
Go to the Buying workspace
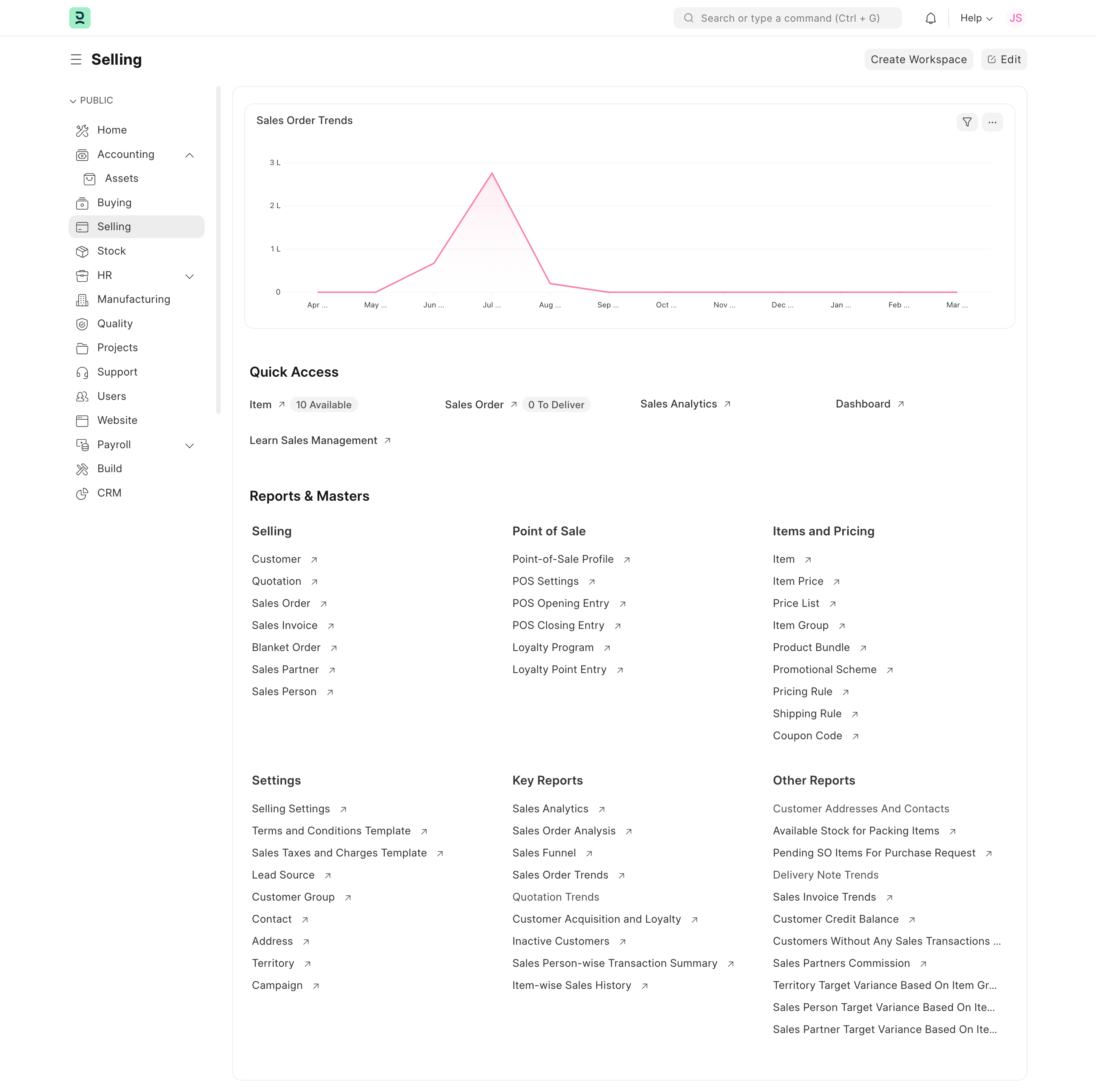[x=114, y=202]
